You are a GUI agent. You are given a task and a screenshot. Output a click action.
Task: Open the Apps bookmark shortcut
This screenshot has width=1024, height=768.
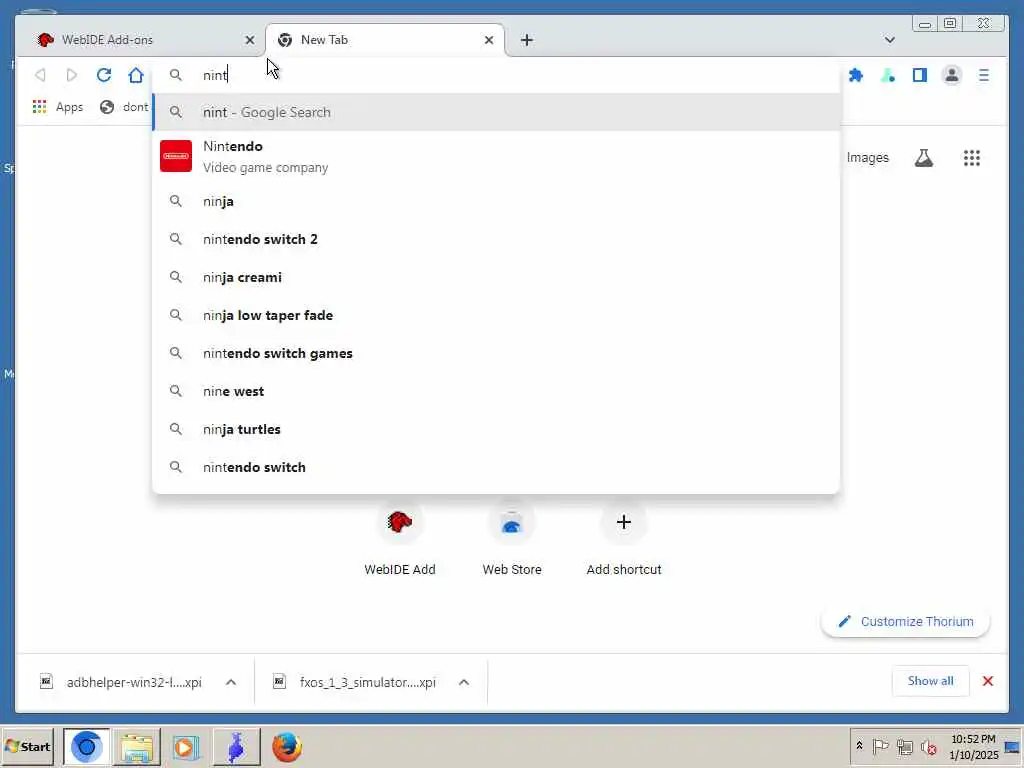click(x=57, y=106)
